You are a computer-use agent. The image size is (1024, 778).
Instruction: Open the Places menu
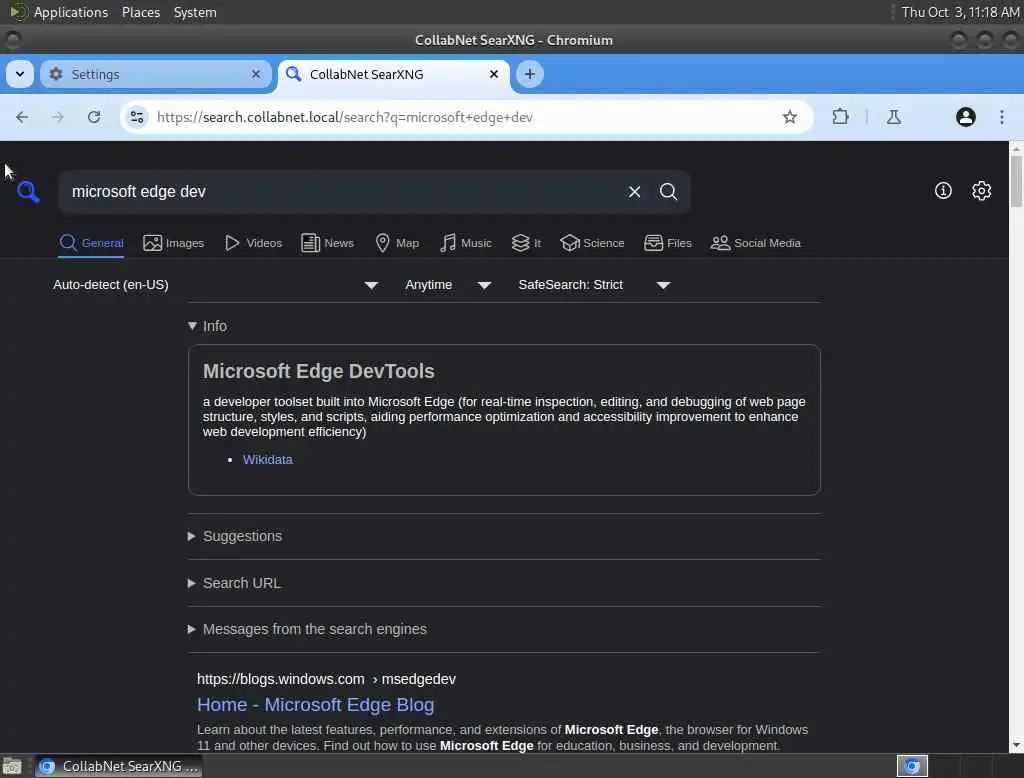pyautogui.click(x=141, y=12)
